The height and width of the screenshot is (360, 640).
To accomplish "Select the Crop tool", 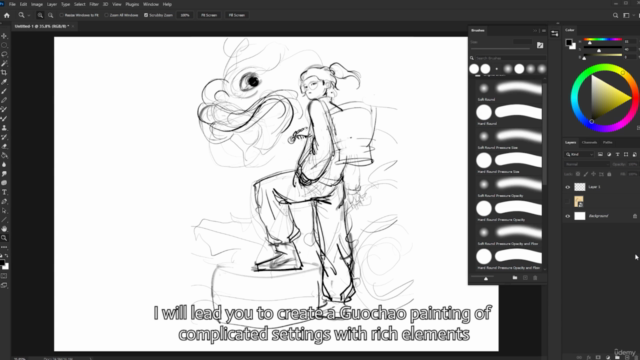I will point(4,72).
